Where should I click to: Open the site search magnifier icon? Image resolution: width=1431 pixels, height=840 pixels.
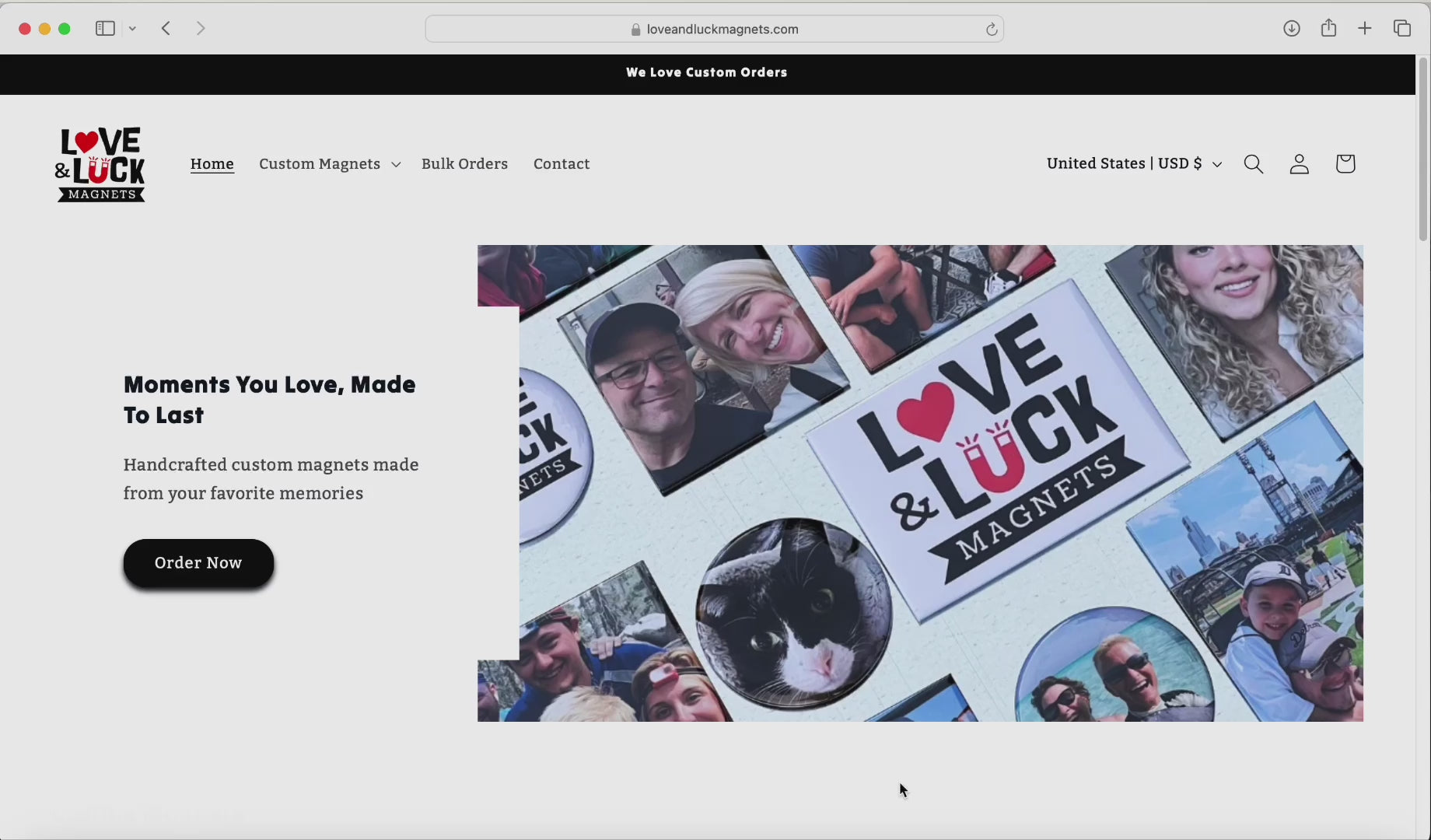[x=1254, y=164]
